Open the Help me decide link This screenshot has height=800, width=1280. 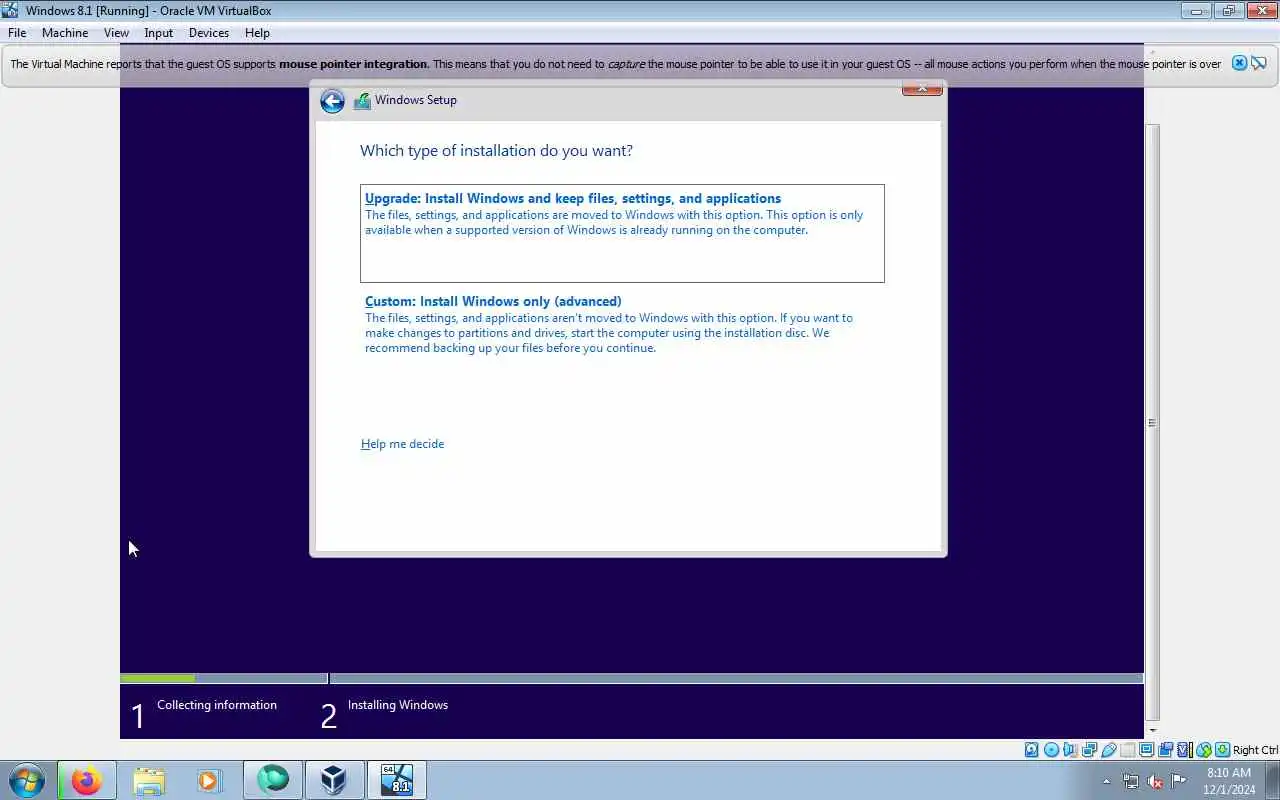402,444
